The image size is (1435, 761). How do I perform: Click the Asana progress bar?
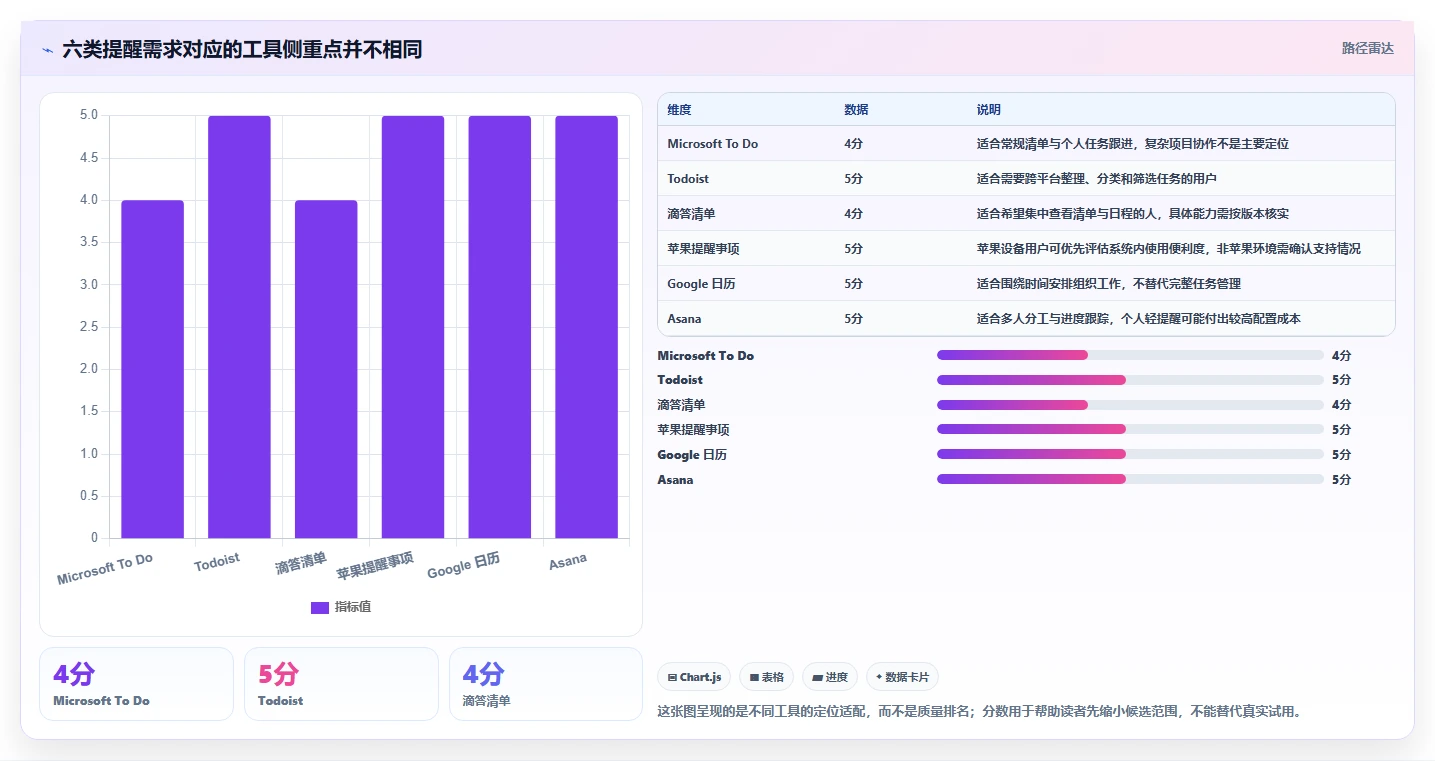(1130, 480)
